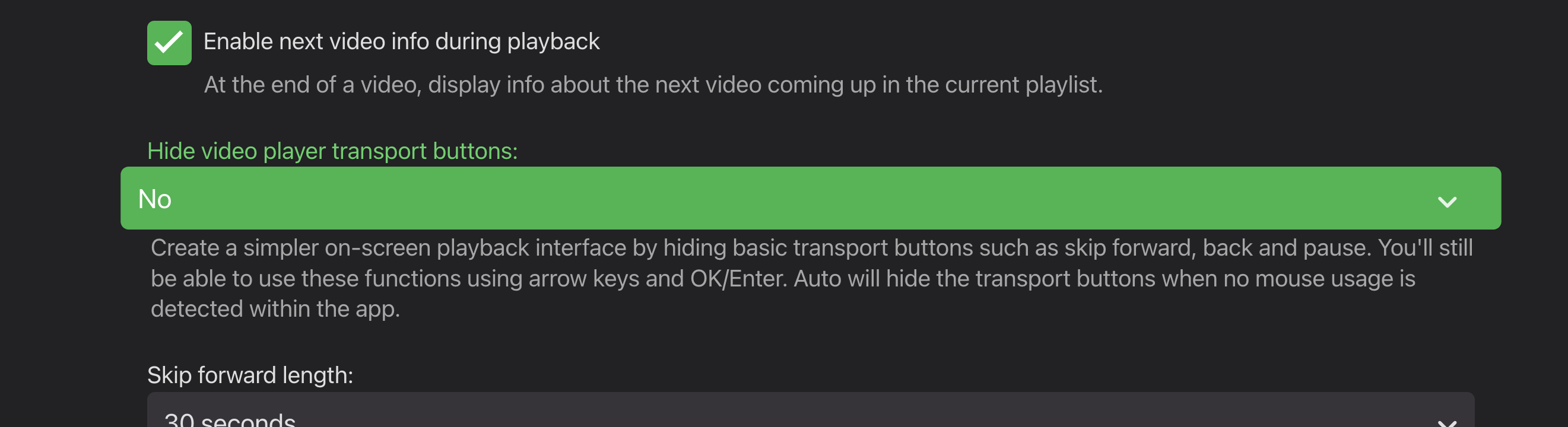
Task: Click the chevron arrow on the green No dropdown
Action: (1446, 201)
